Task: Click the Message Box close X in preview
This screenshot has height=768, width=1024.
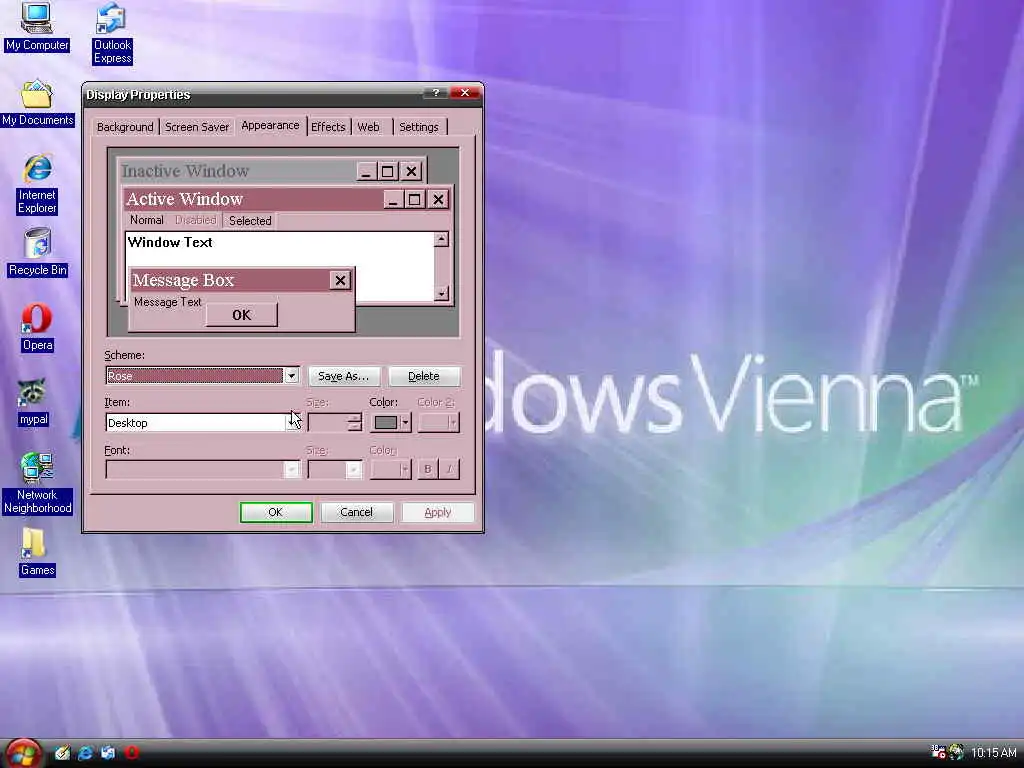Action: pyautogui.click(x=340, y=281)
